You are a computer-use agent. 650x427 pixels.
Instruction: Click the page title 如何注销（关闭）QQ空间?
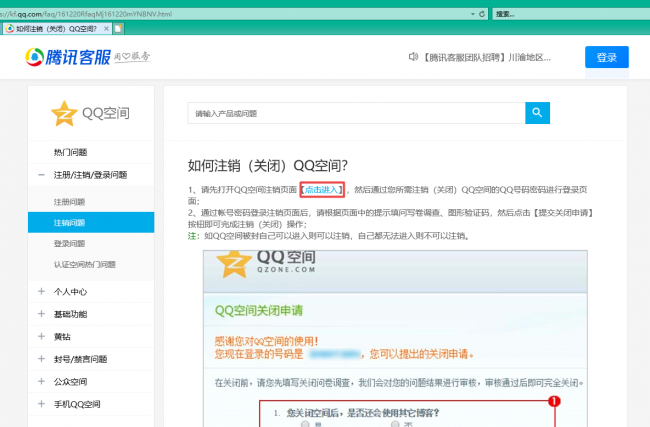[268, 165]
